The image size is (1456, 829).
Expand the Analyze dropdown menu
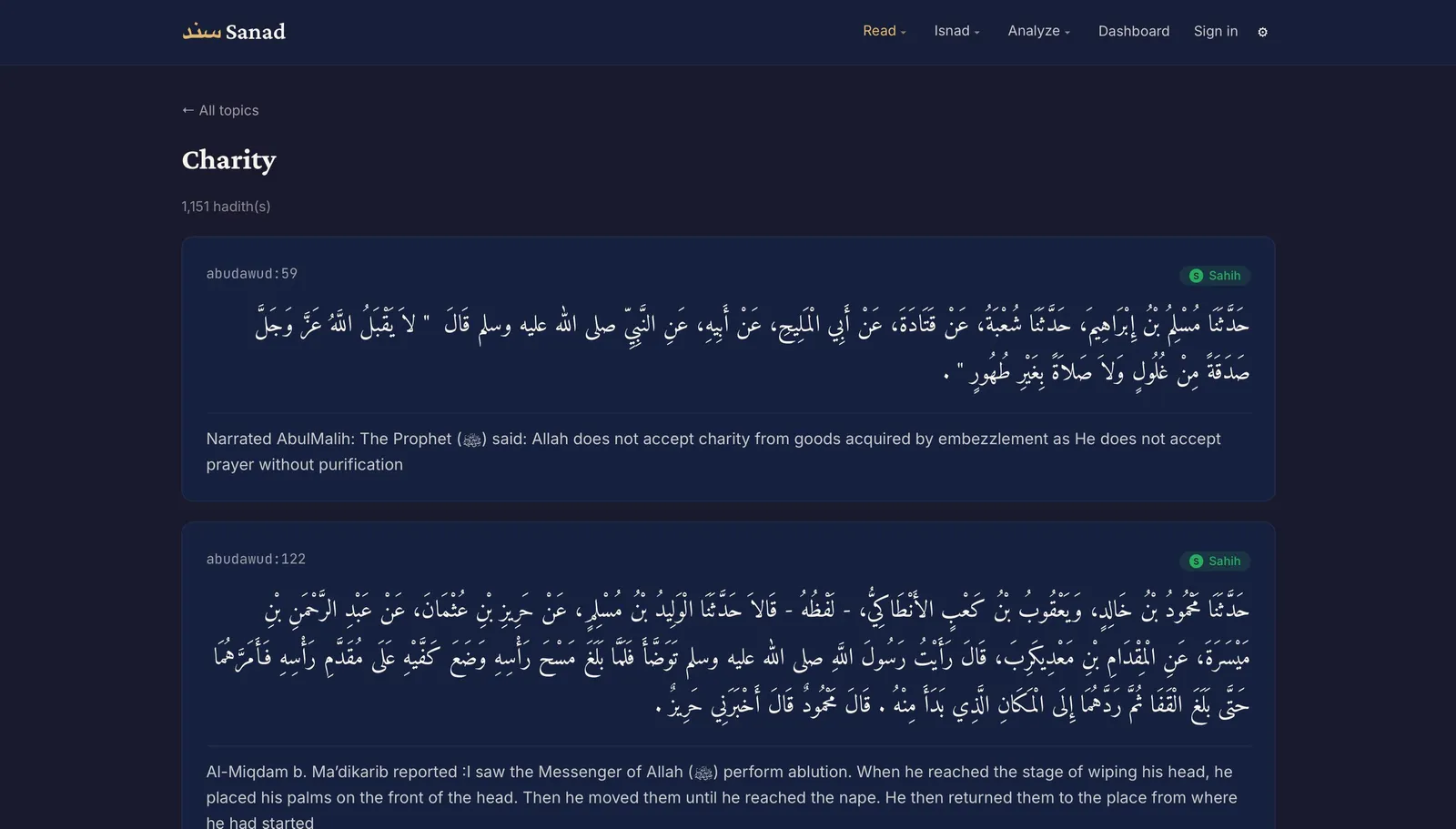pos(1039,31)
